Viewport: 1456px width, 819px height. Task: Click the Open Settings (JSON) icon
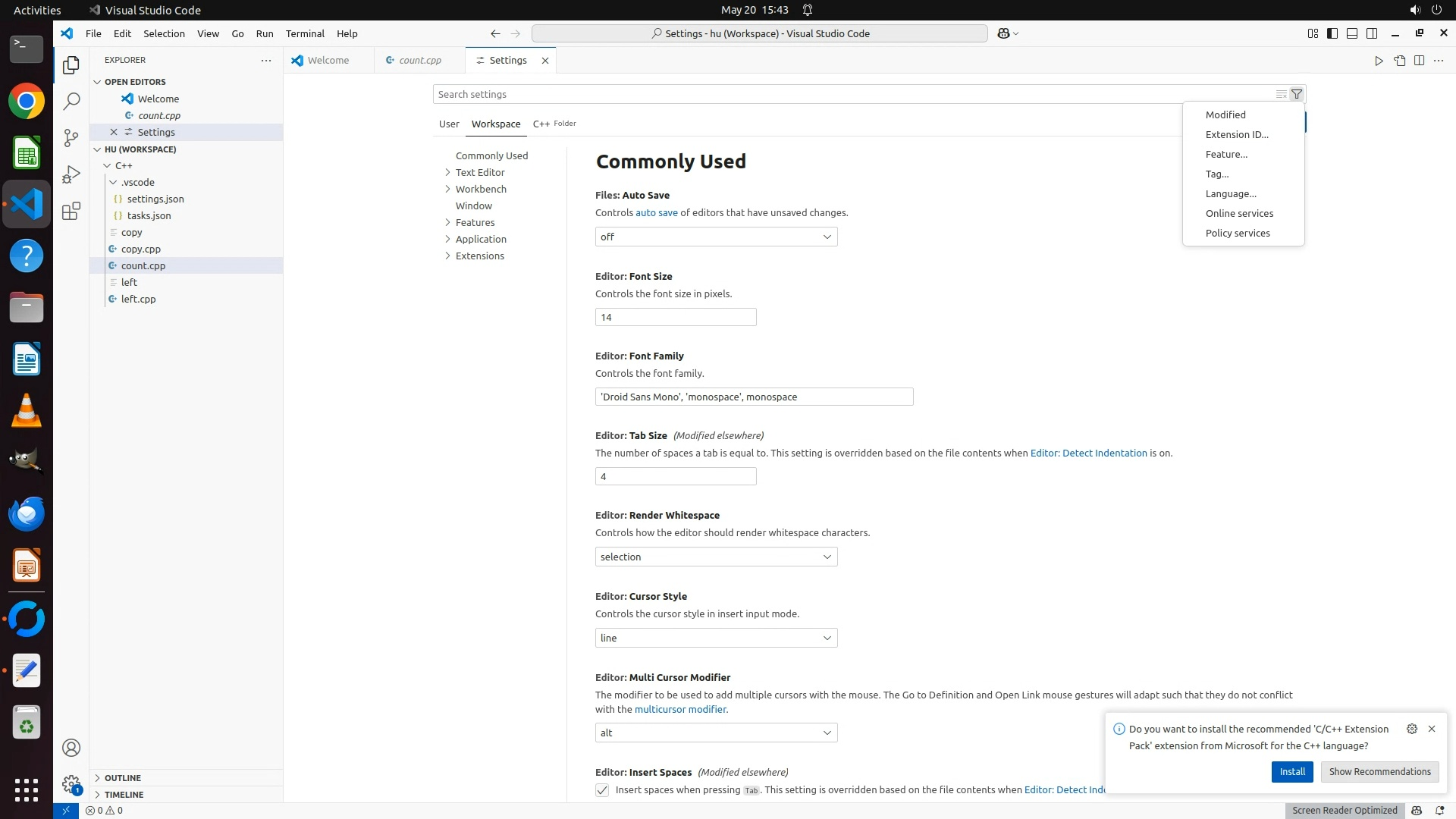pyautogui.click(x=1399, y=61)
